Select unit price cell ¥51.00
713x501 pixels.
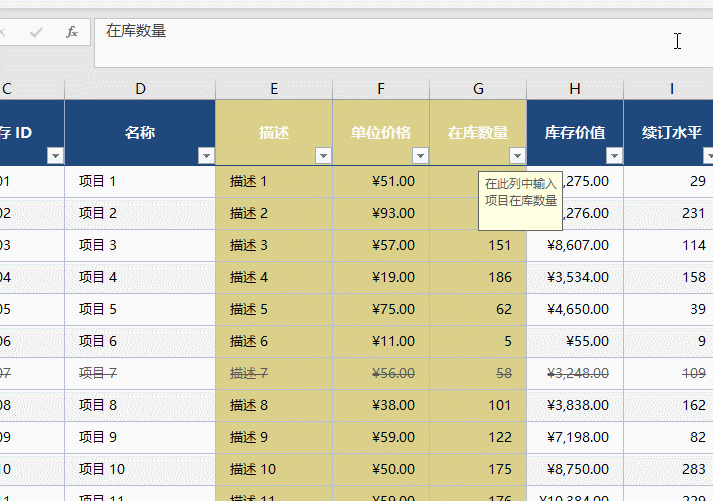pos(381,181)
